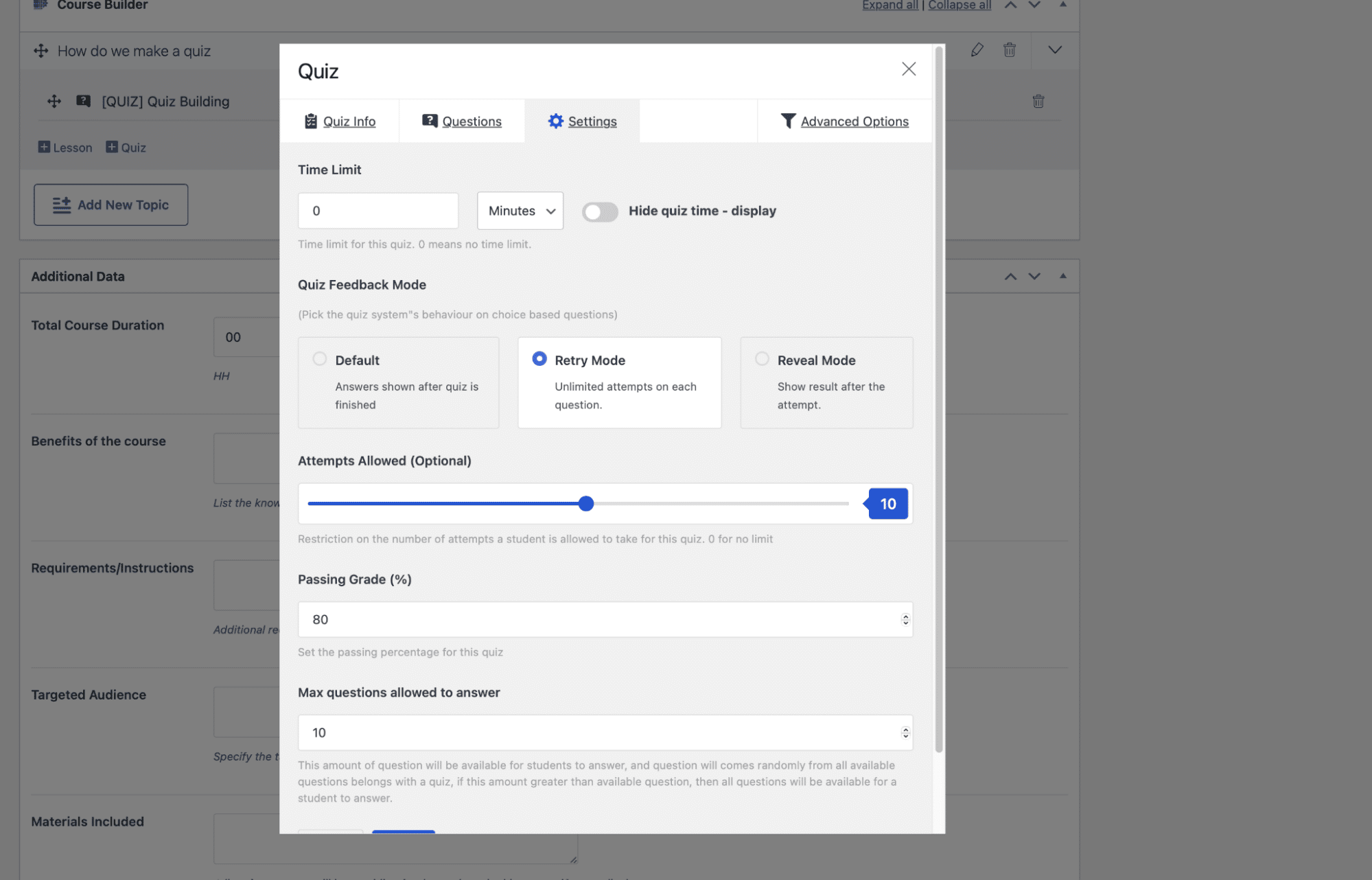
Task: Click inside the Passing Grade field
Action: [x=604, y=619]
